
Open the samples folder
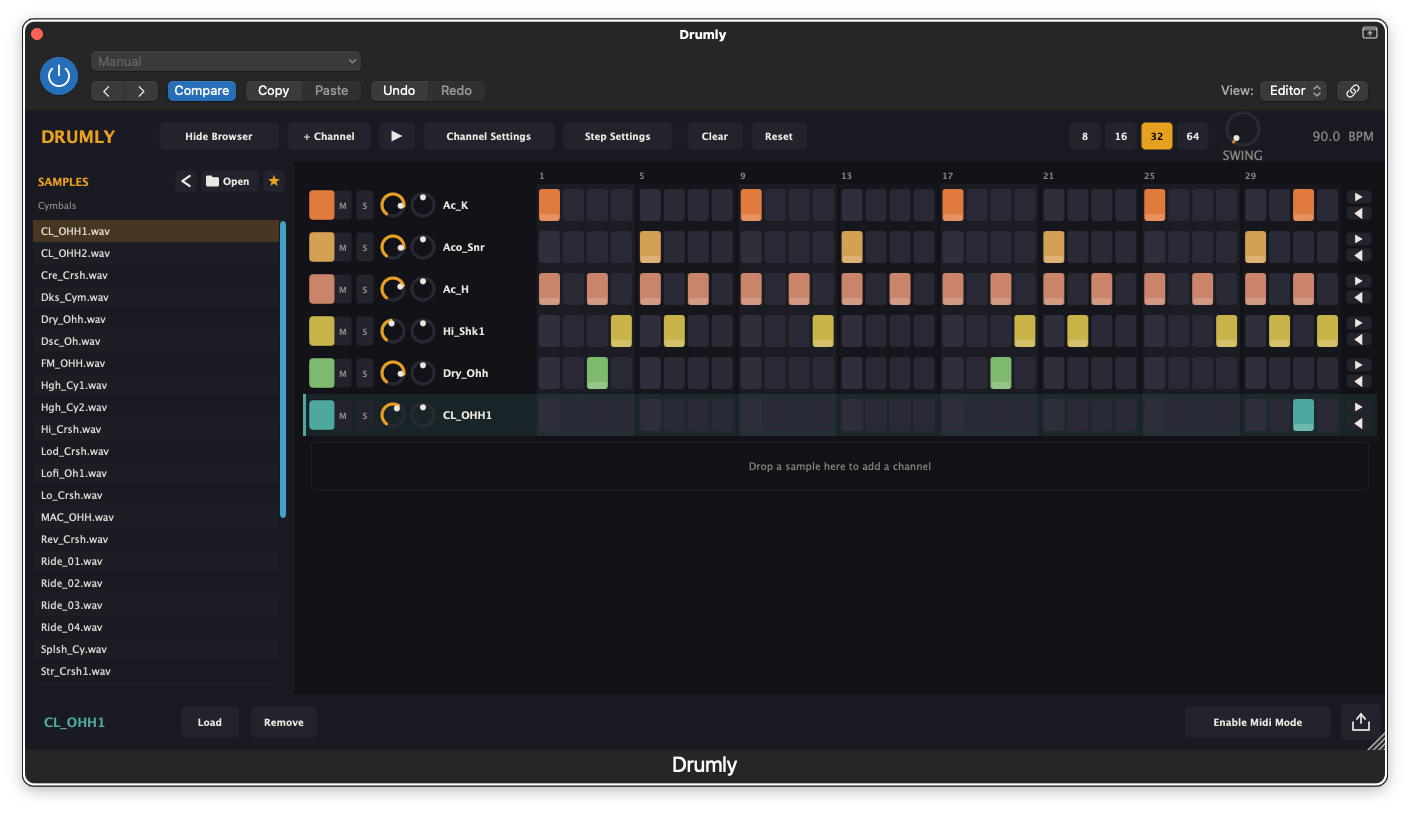228,181
